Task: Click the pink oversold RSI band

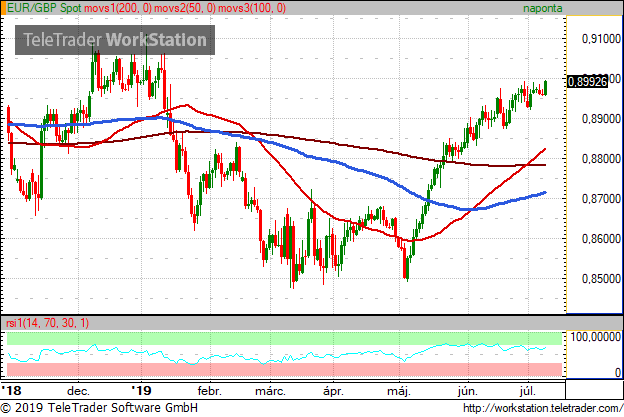Action: pos(285,369)
